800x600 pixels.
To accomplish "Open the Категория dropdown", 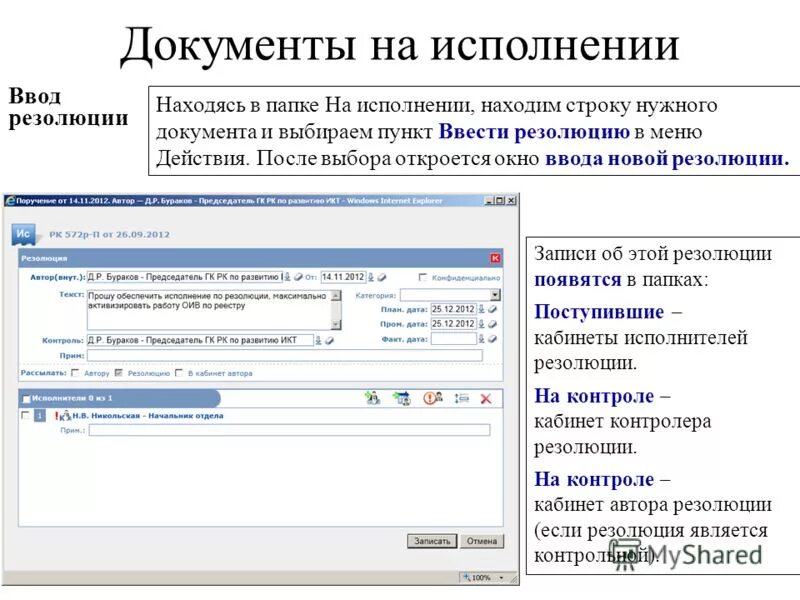I will pos(495,295).
